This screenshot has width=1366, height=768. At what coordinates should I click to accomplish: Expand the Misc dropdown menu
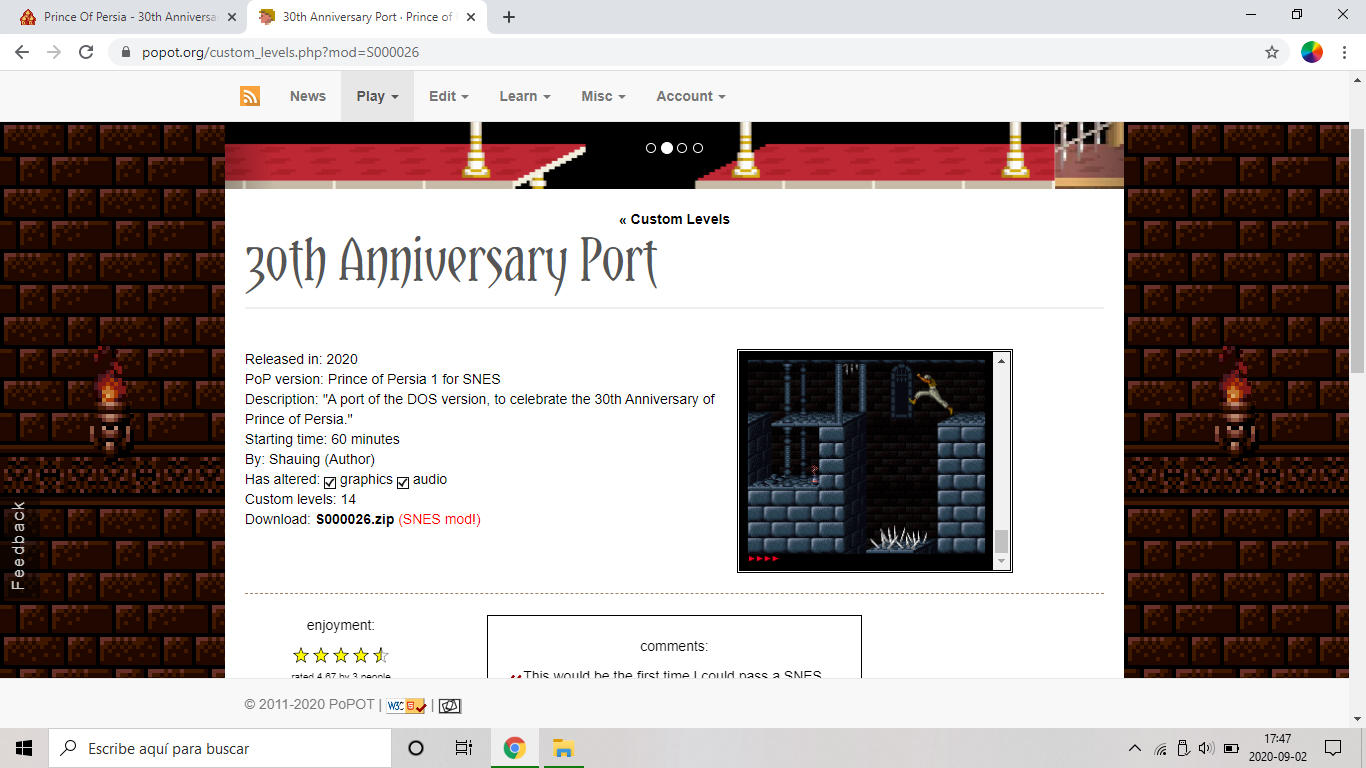pos(603,96)
